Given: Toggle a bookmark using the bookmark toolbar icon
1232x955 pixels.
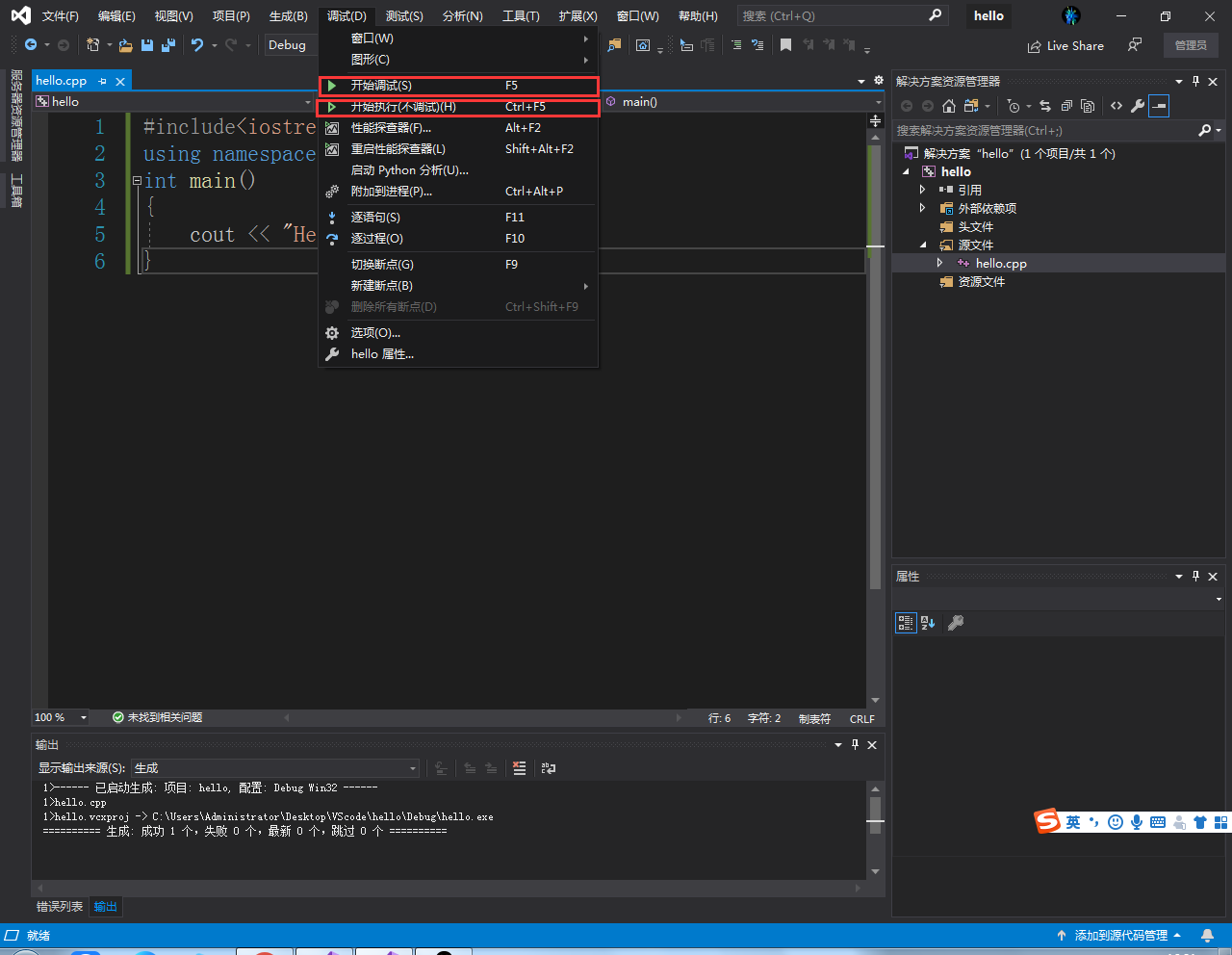Looking at the screenshot, I should [x=784, y=44].
